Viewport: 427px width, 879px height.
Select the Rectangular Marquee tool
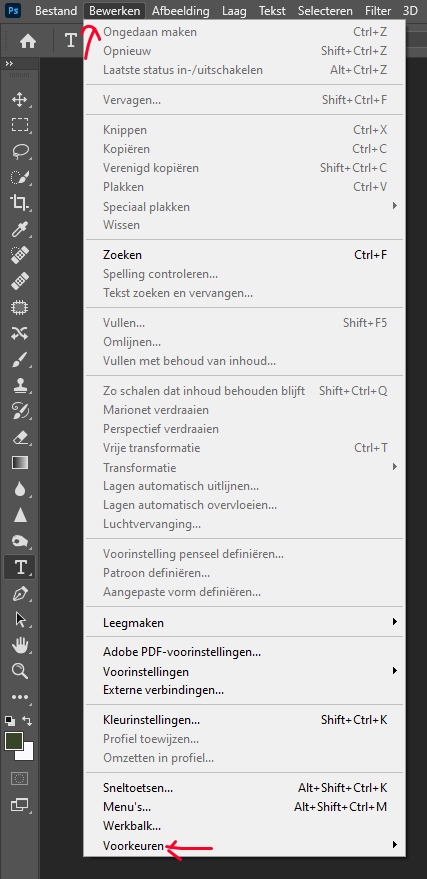pyautogui.click(x=20, y=124)
